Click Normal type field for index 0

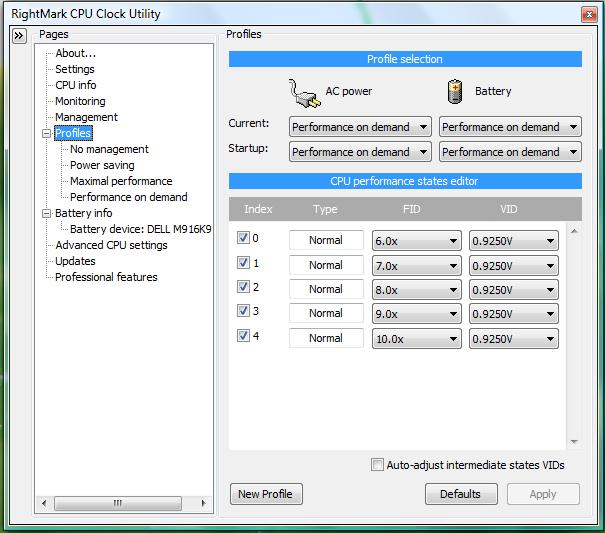[326, 240]
